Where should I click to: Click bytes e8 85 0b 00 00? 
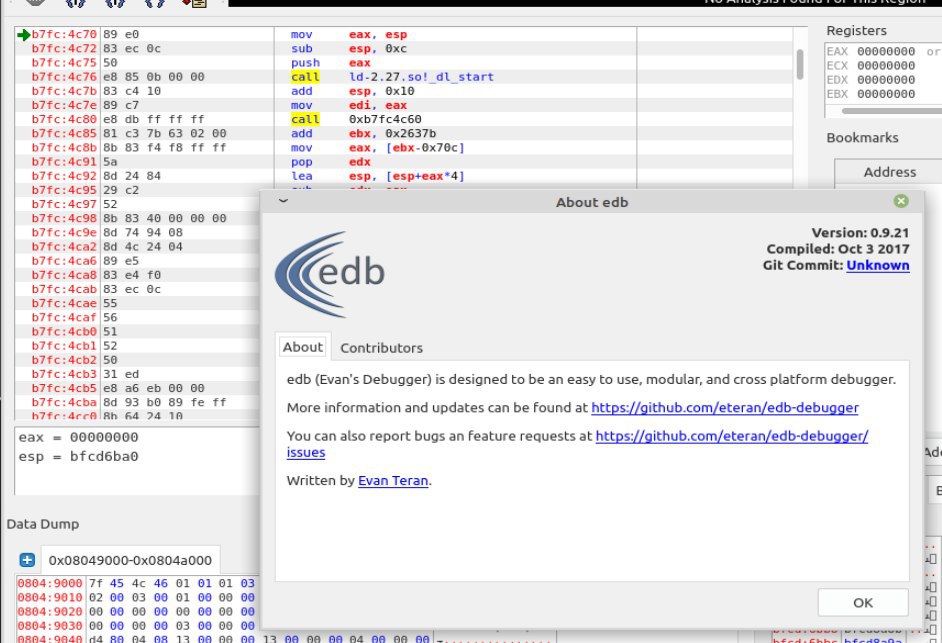coord(154,77)
